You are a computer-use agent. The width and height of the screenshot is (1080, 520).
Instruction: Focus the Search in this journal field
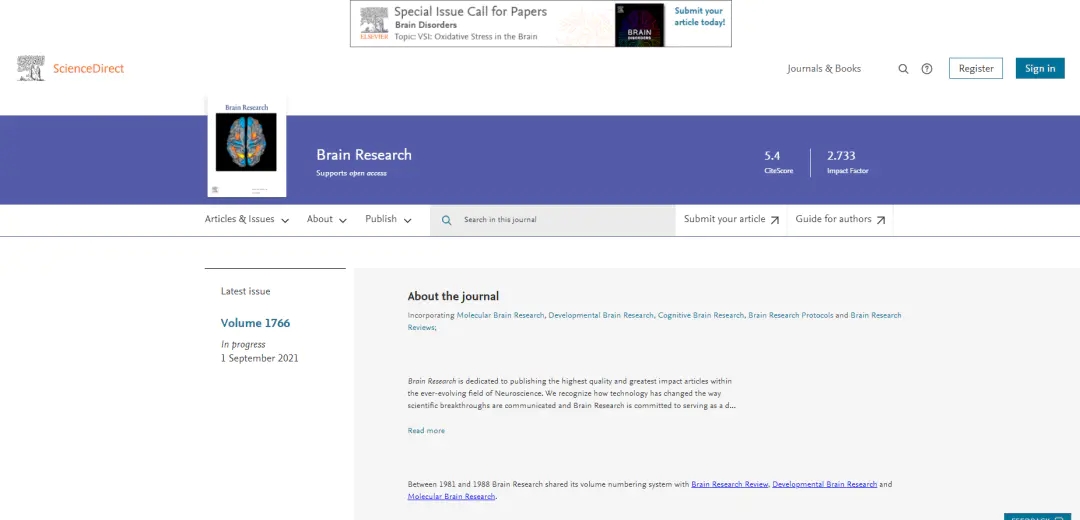(552, 220)
